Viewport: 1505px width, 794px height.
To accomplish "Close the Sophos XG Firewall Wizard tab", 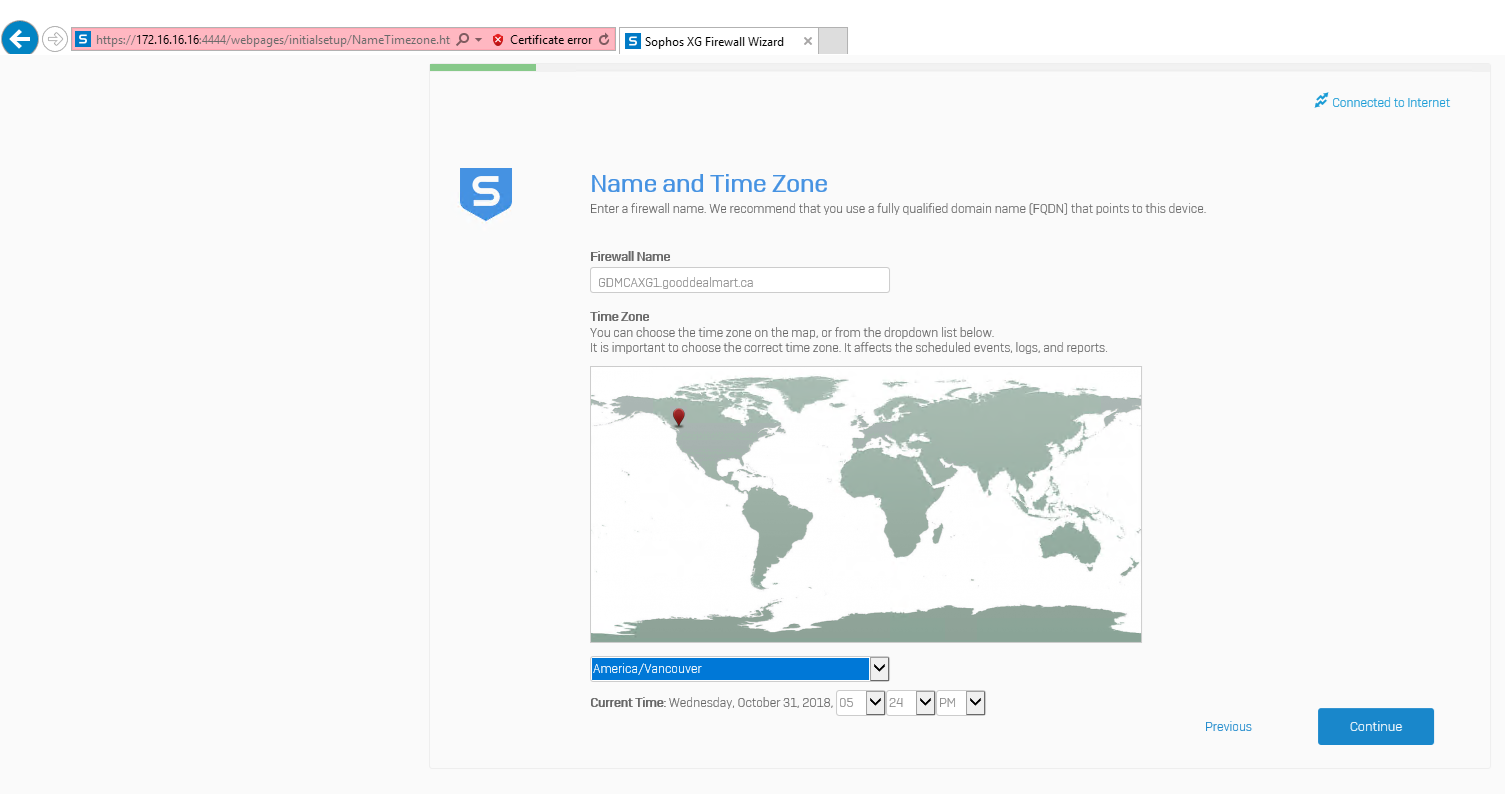I will (x=806, y=41).
